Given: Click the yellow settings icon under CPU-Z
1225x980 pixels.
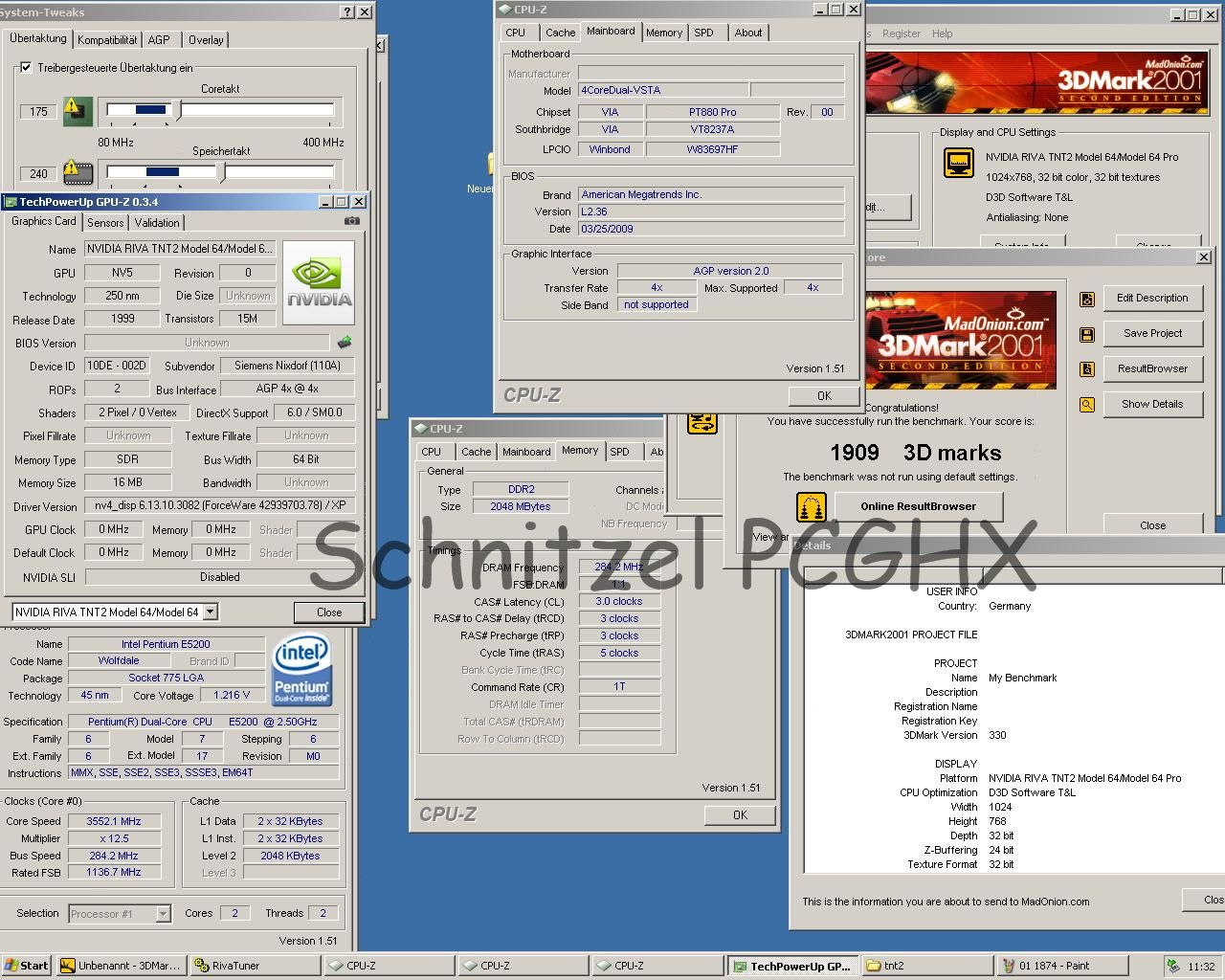Looking at the screenshot, I should click(702, 422).
